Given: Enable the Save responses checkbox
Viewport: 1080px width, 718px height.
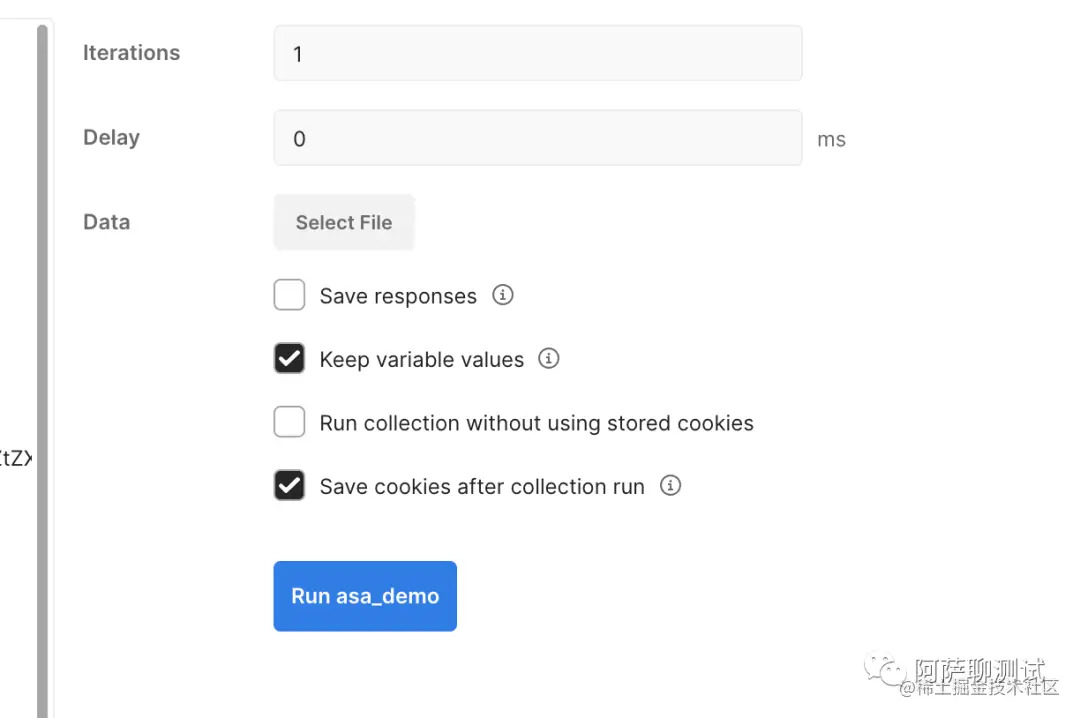Looking at the screenshot, I should click(x=290, y=296).
